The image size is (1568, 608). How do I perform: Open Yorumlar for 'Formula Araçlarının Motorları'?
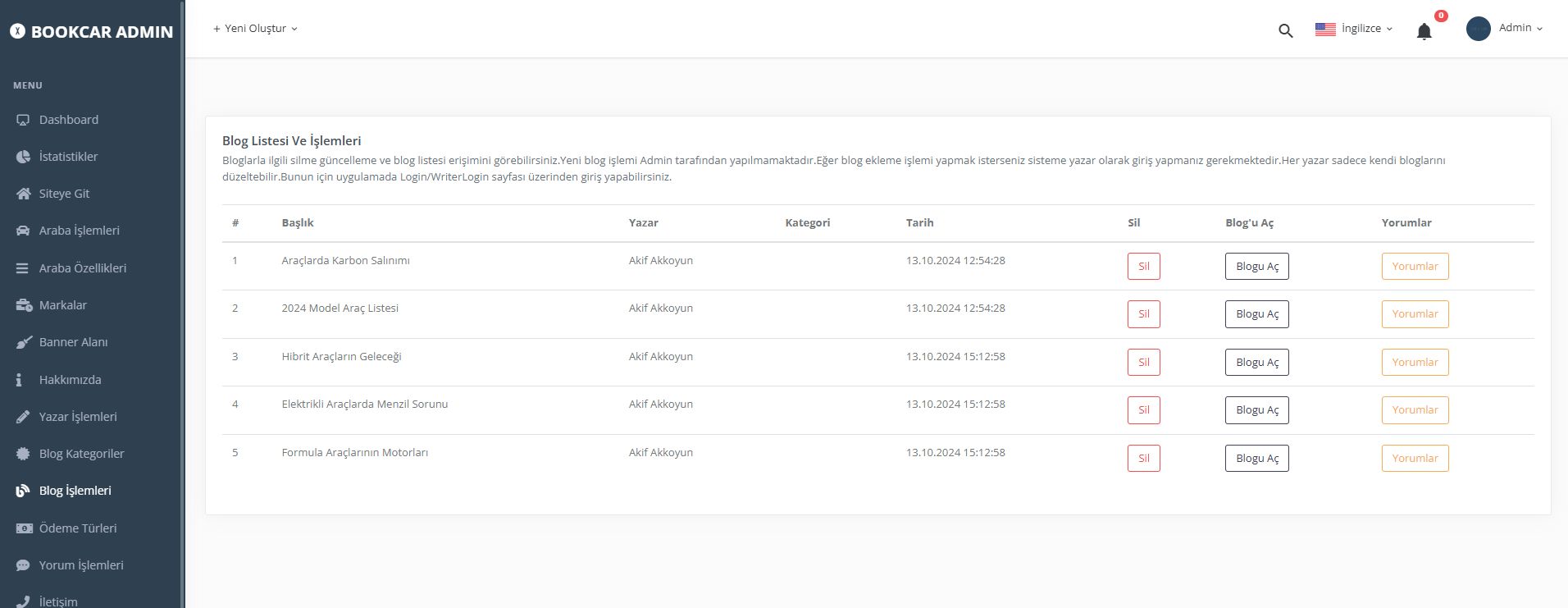pos(1415,459)
